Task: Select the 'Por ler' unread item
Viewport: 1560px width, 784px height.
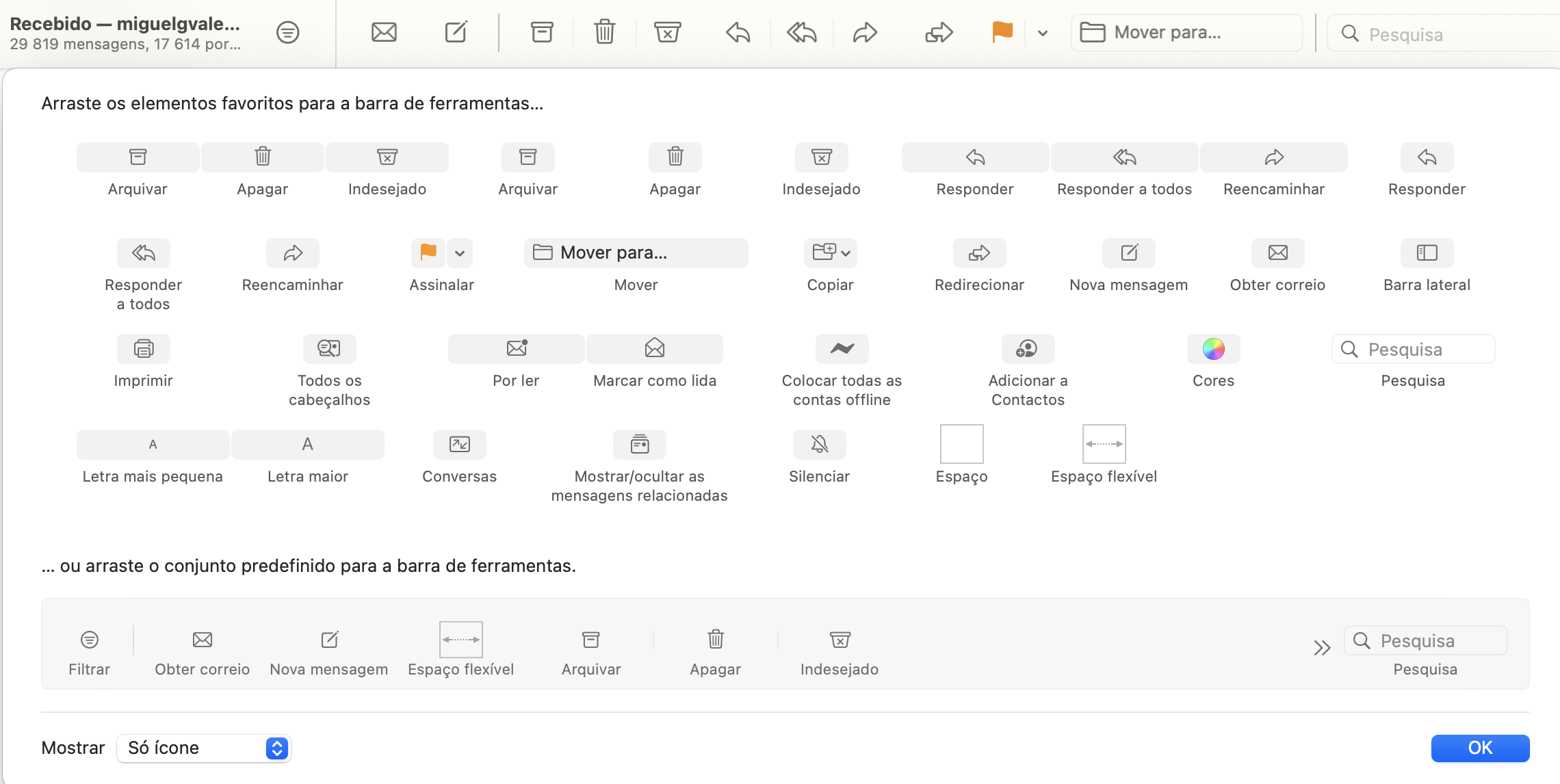Action: [517, 349]
